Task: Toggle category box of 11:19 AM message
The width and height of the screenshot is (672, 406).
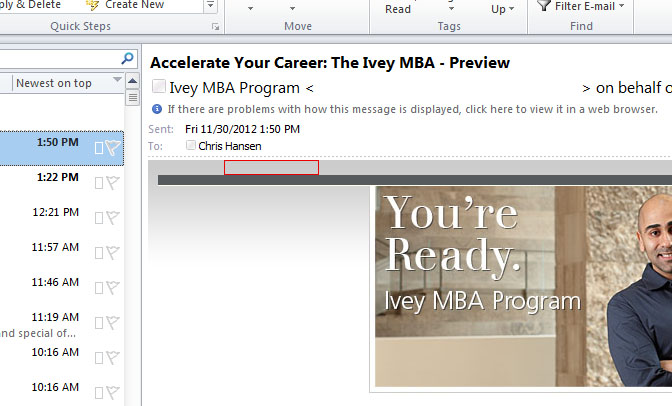Action: tap(99, 323)
